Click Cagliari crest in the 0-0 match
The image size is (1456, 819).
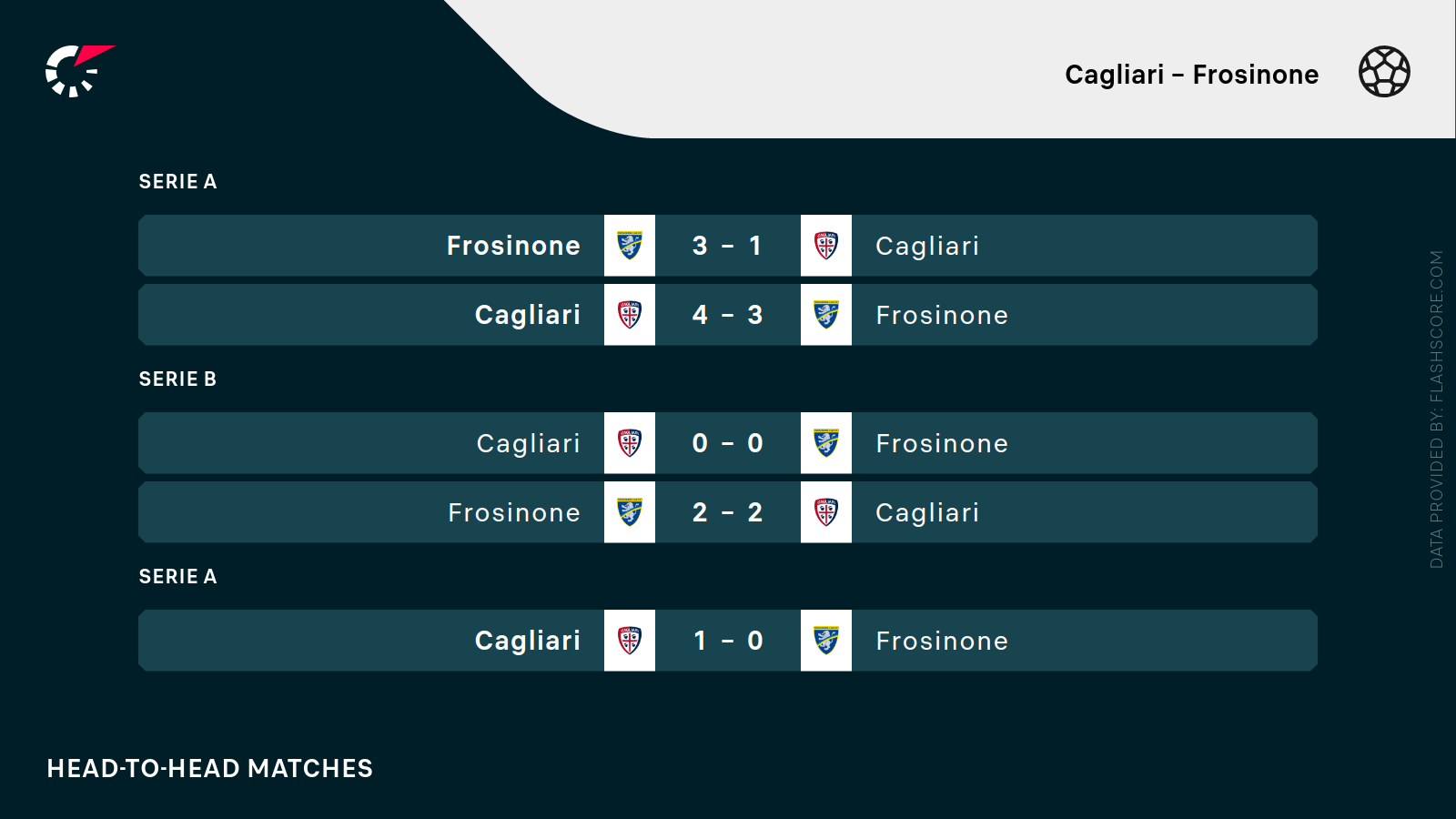(630, 443)
